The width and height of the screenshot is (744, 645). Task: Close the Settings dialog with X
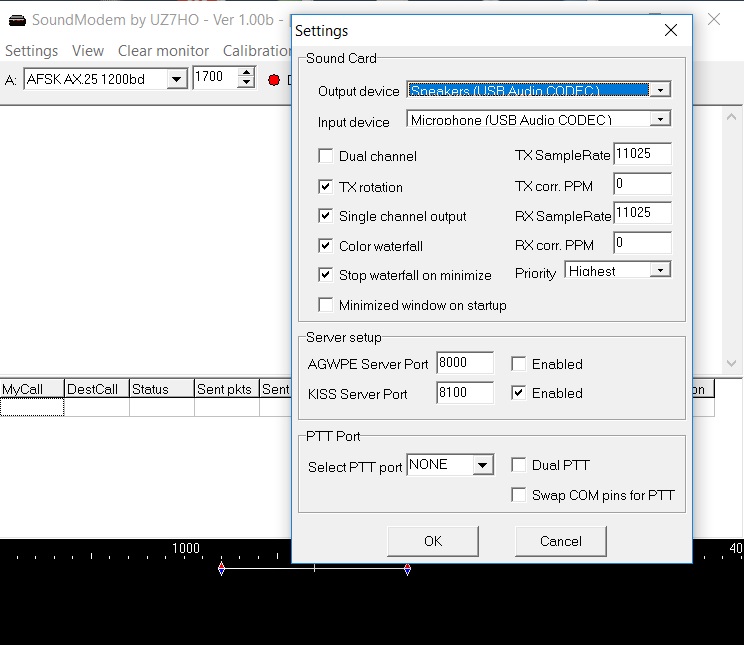coord(671,31)
